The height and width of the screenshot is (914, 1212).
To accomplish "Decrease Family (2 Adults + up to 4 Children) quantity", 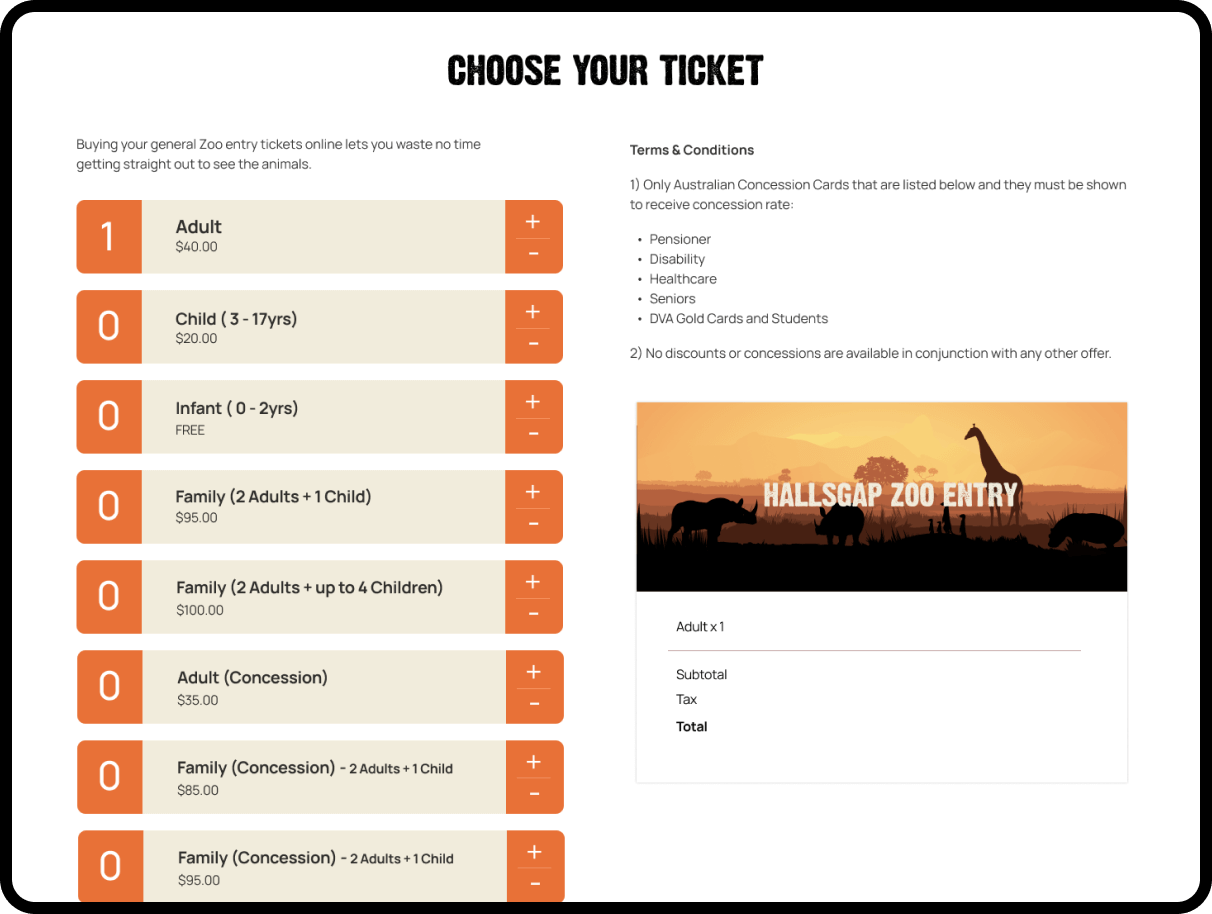I will (x=533, y=612).
